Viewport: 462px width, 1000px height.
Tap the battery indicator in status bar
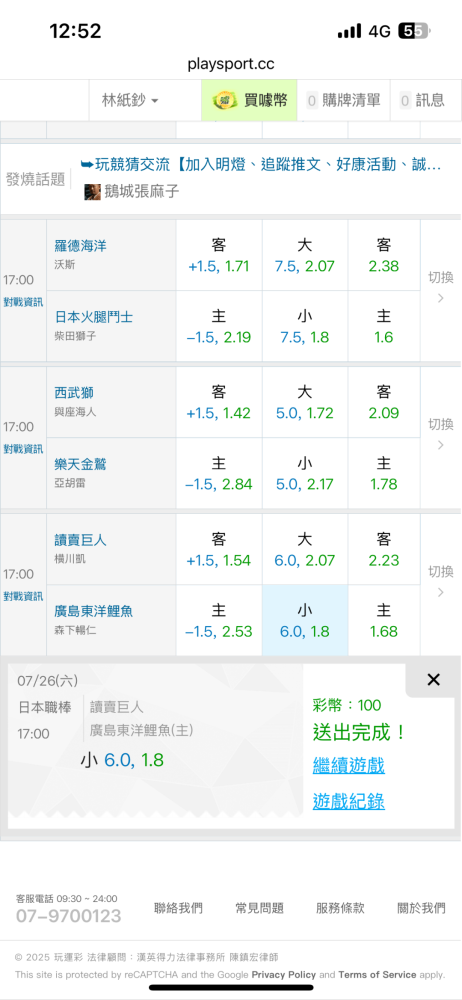pos(414,31)
